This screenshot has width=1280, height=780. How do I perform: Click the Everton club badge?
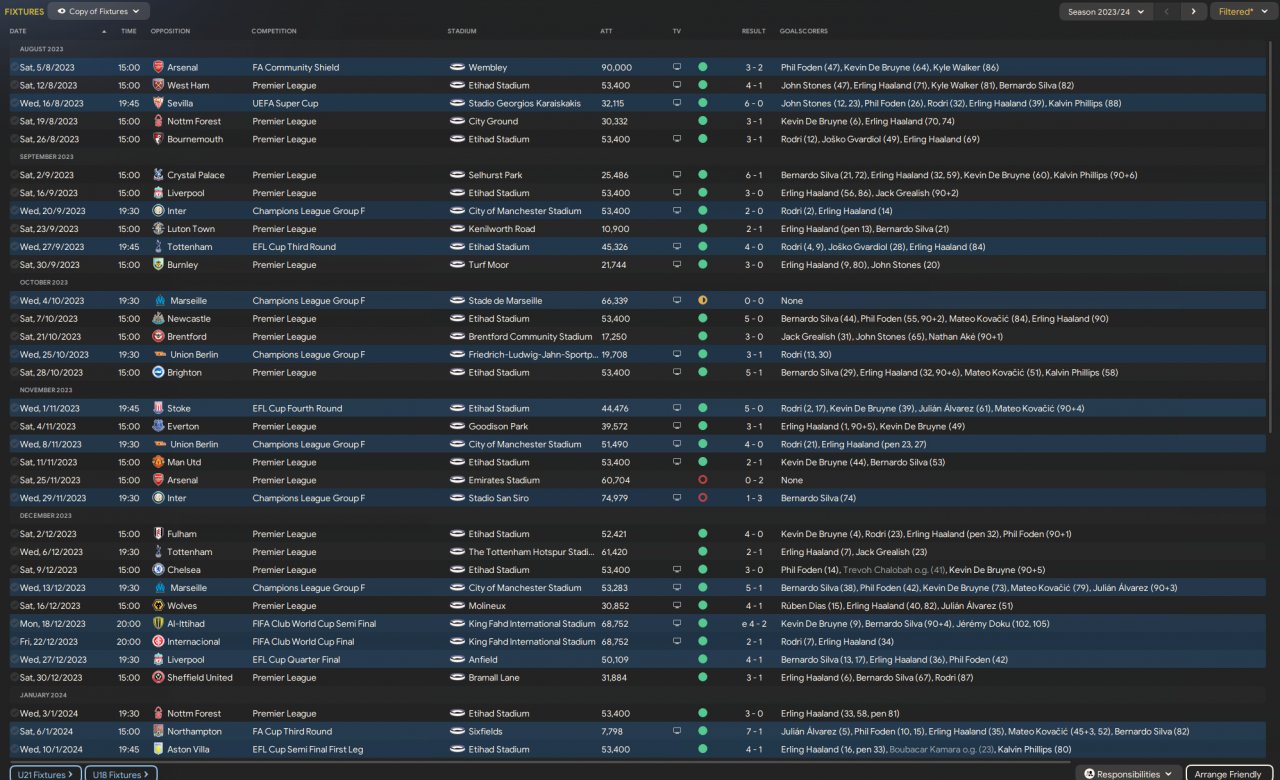(x=158, y=426)
